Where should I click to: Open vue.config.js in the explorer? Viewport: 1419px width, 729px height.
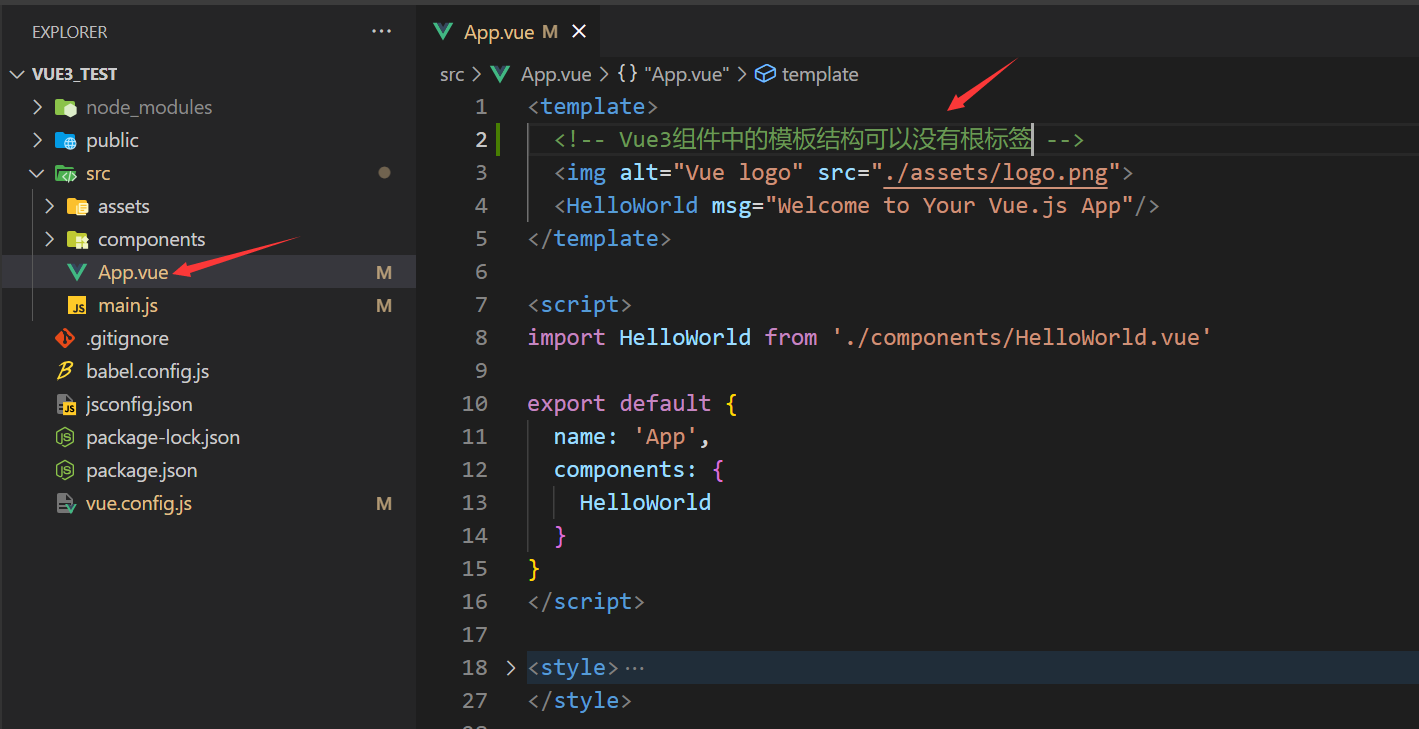pos(139,503)
